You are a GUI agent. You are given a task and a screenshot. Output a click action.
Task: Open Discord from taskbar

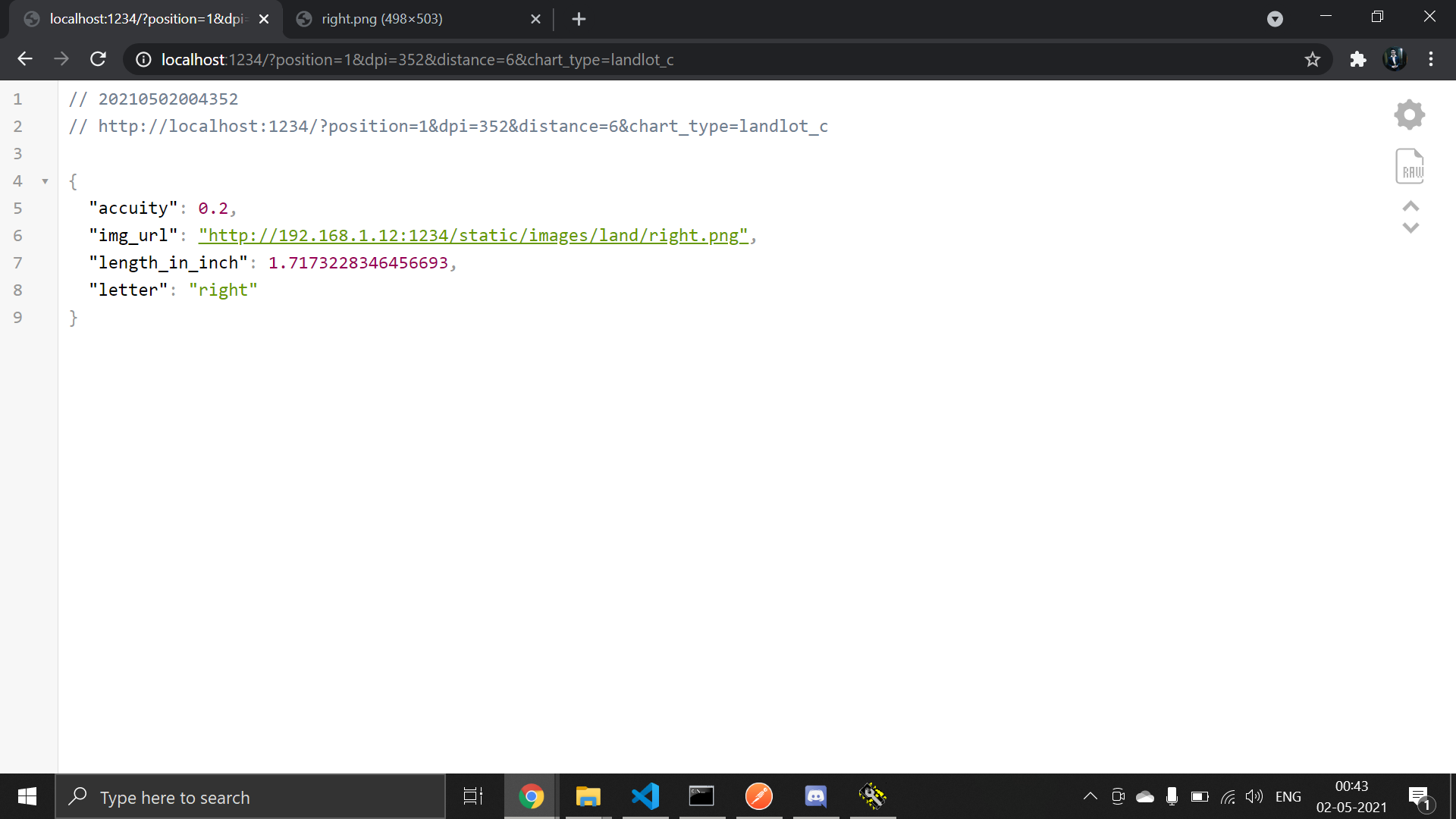815,796
